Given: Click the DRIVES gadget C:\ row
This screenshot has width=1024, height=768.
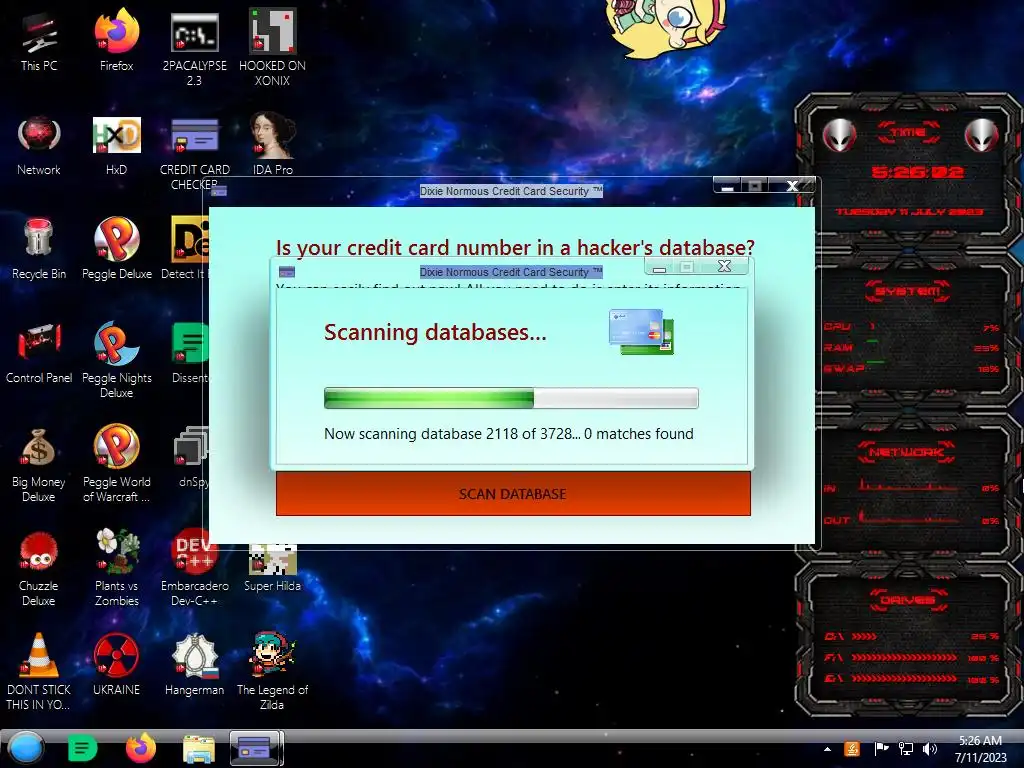Looking at the screenshot, I should pyautogui.click(x=912, y=636).
